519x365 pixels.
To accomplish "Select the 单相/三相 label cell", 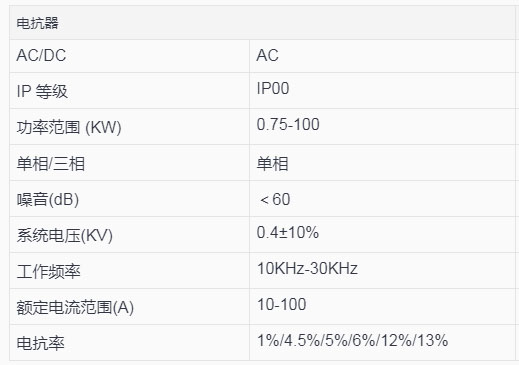I will coord(130,163).
